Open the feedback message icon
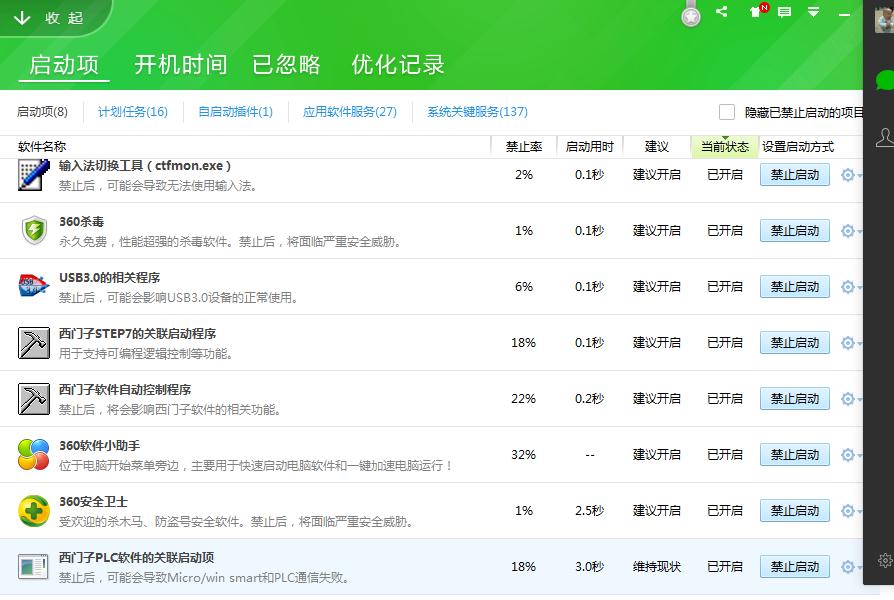The width and height of the screenshot is (894, 600). 785,12
